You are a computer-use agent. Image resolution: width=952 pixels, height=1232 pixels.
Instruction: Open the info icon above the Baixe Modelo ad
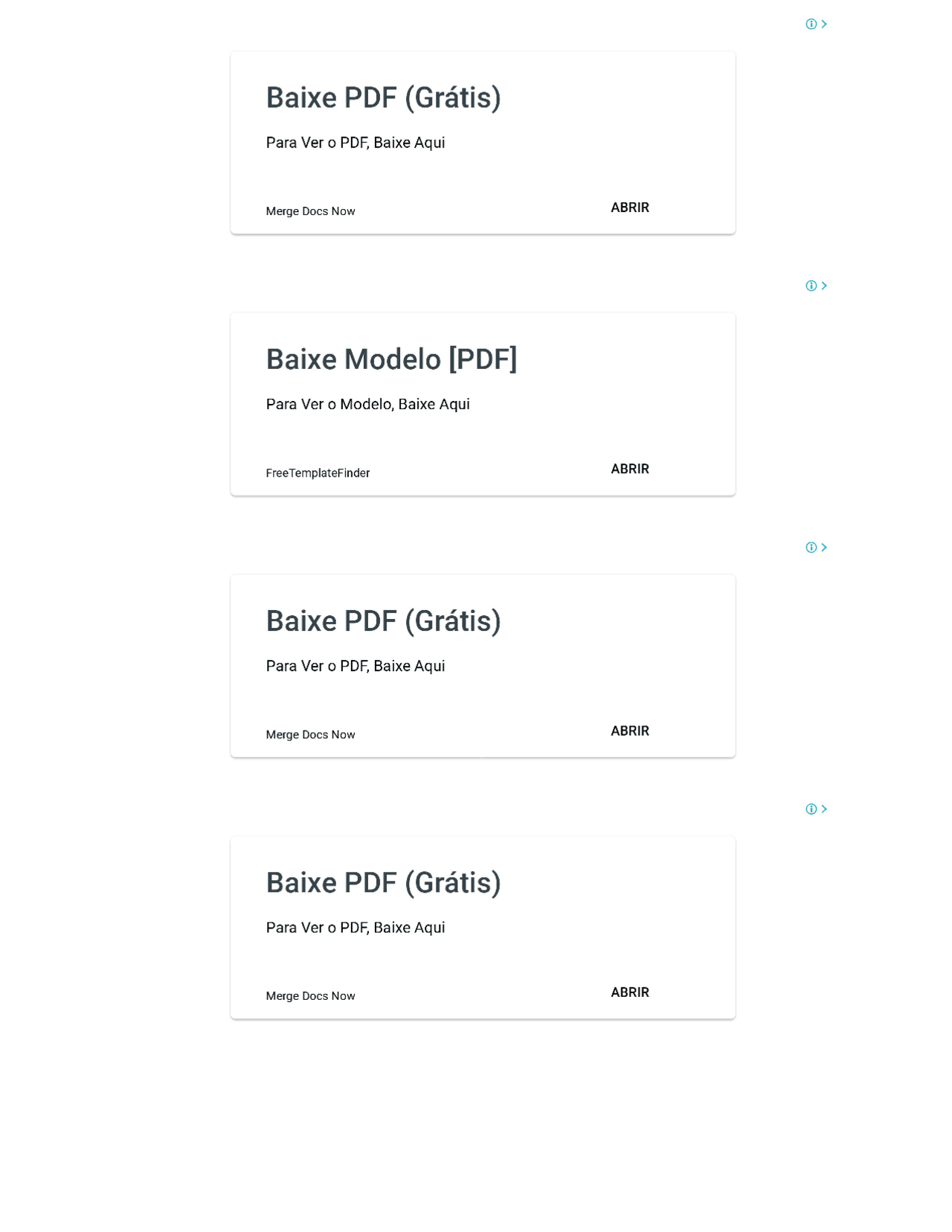tap(811, 286)
